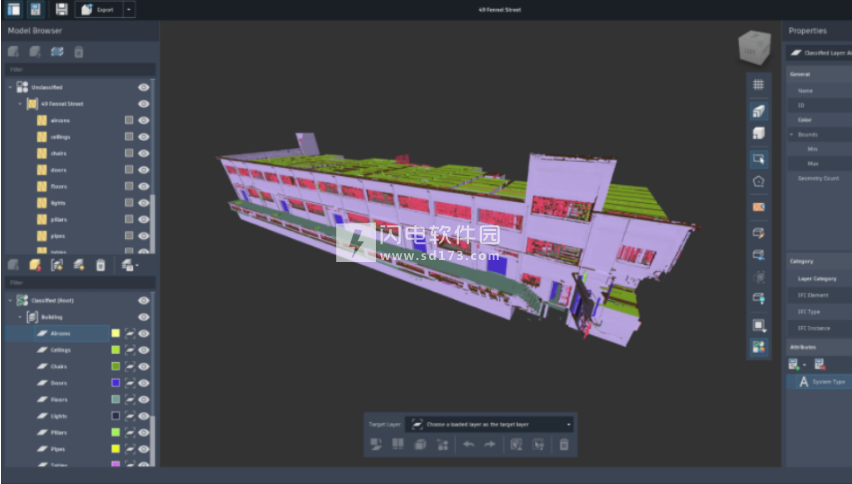Screen dimensions: 852x484
Task: Open the Export dropdown arrow
Action: point(130,9)
